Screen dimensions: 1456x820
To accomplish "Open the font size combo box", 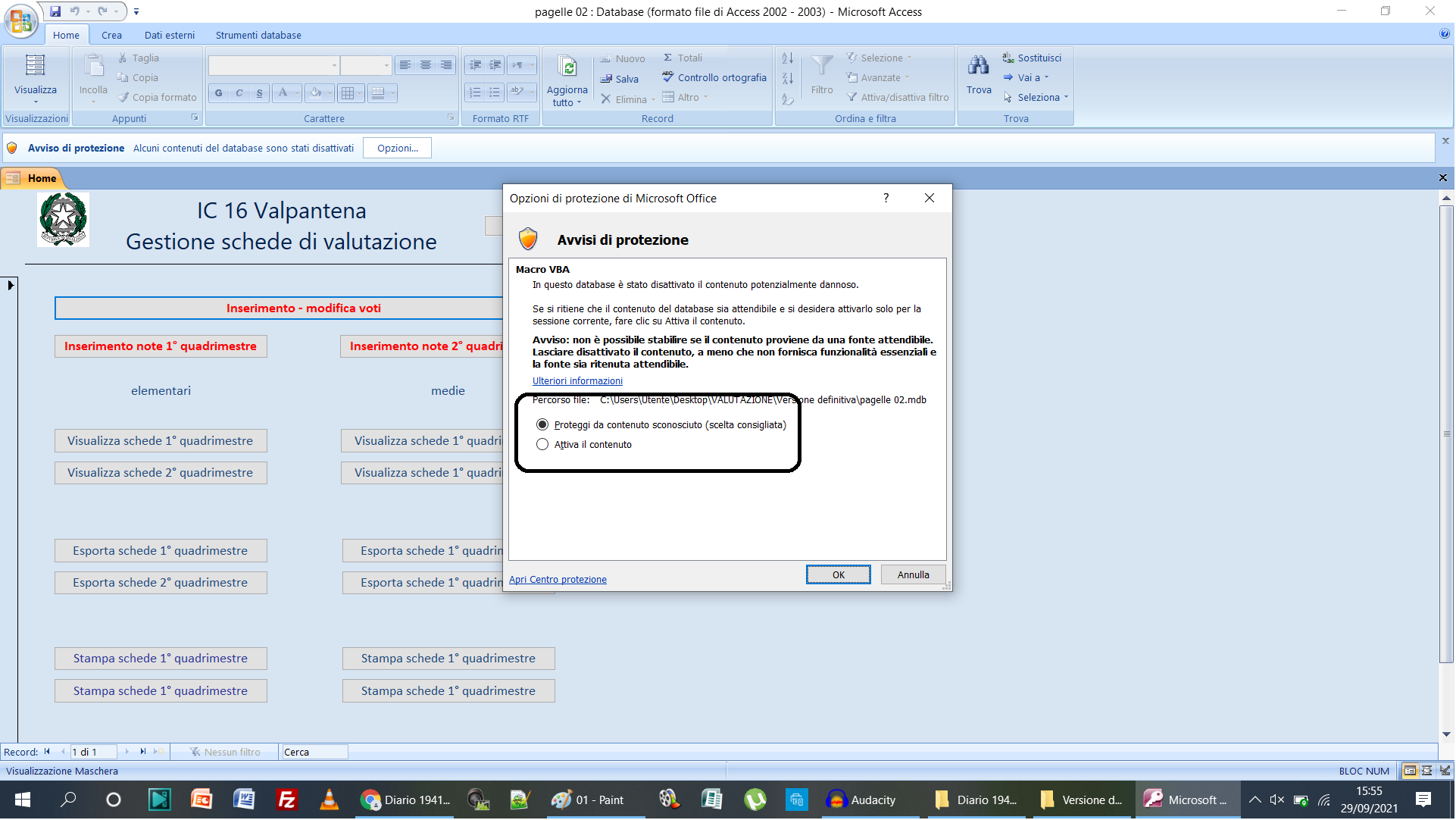I will click(366, 65).
